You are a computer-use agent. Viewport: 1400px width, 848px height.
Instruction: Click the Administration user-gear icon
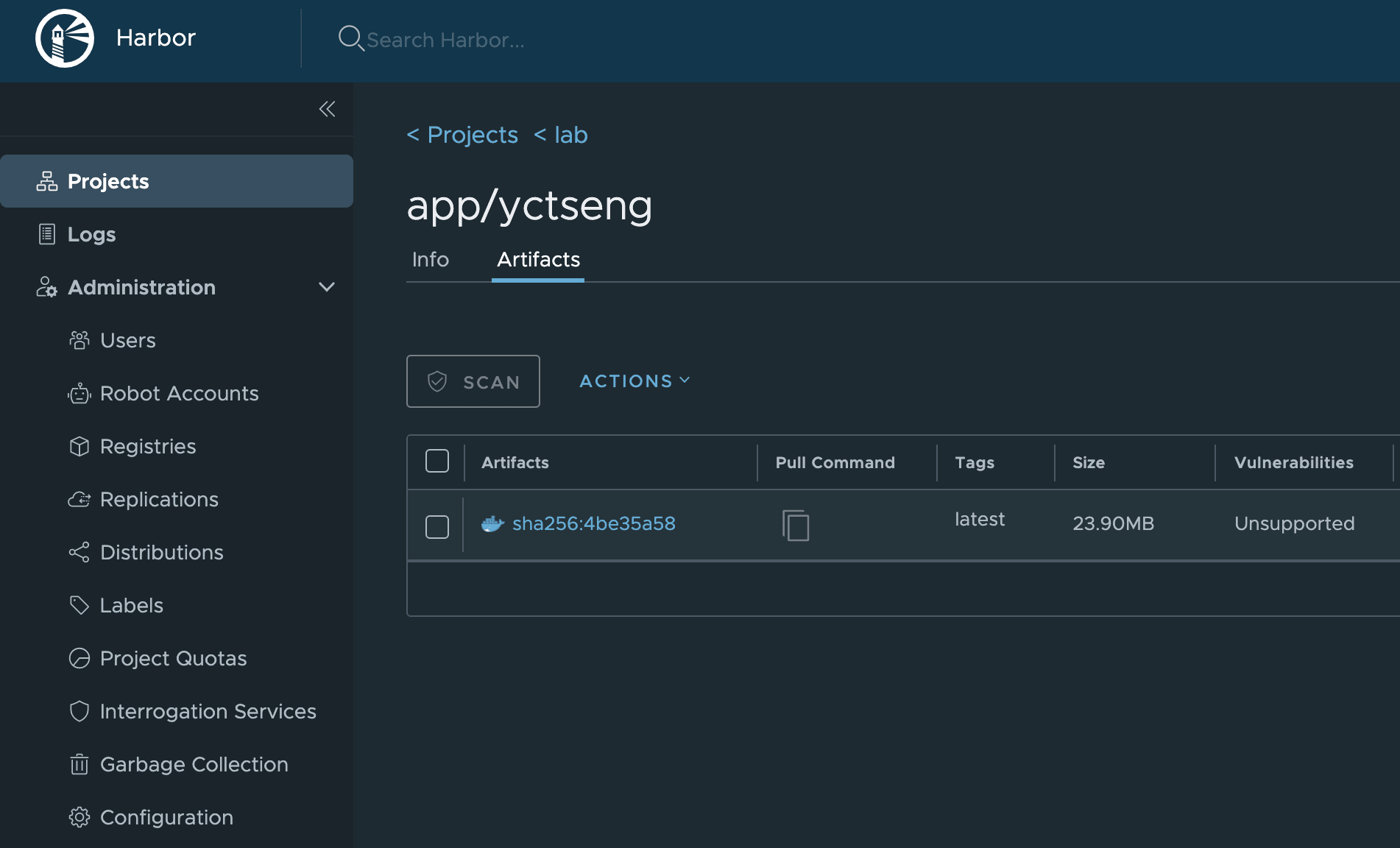47,287
